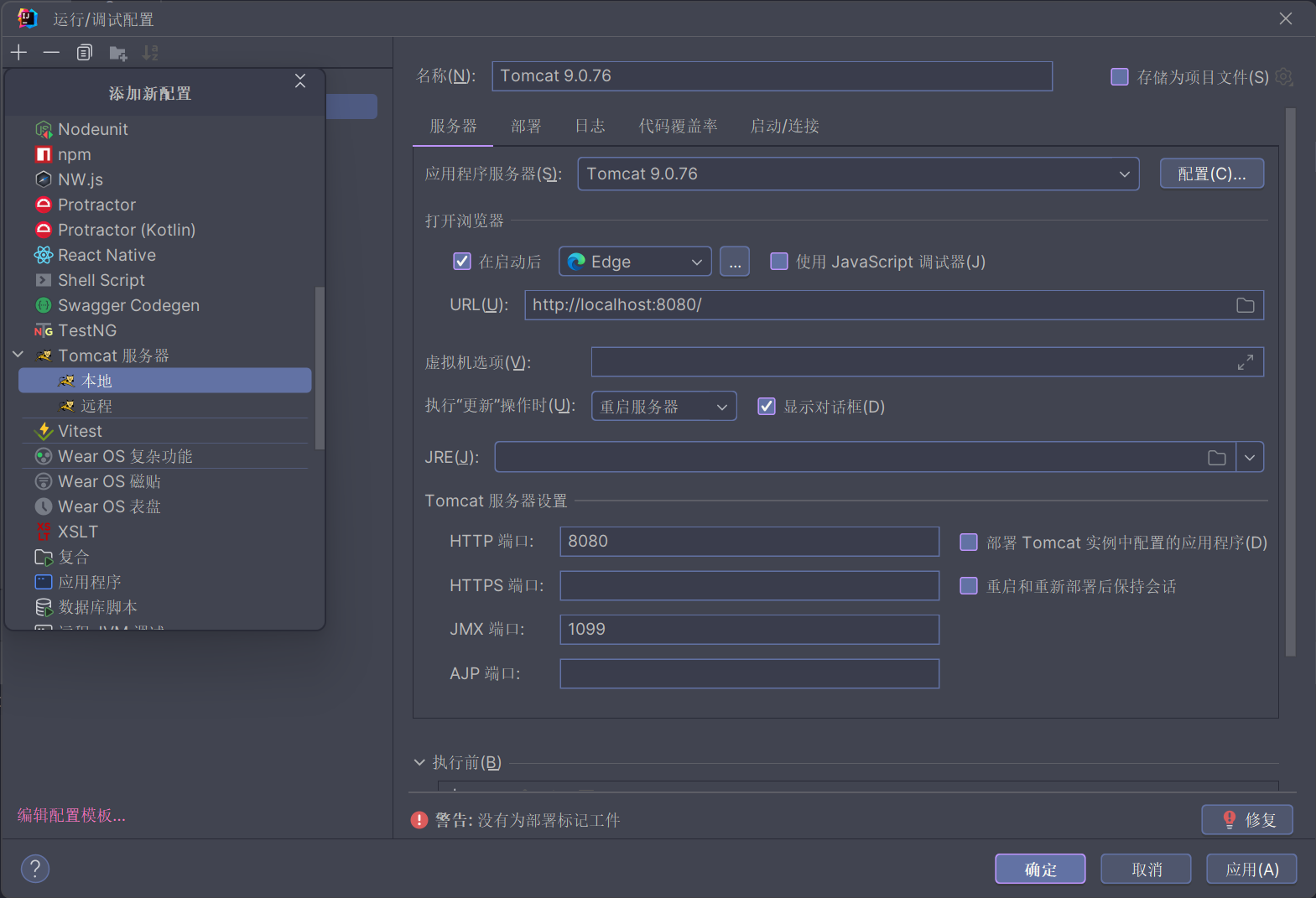Enable the use JavaScript debugger checkbox

point(779,262)
